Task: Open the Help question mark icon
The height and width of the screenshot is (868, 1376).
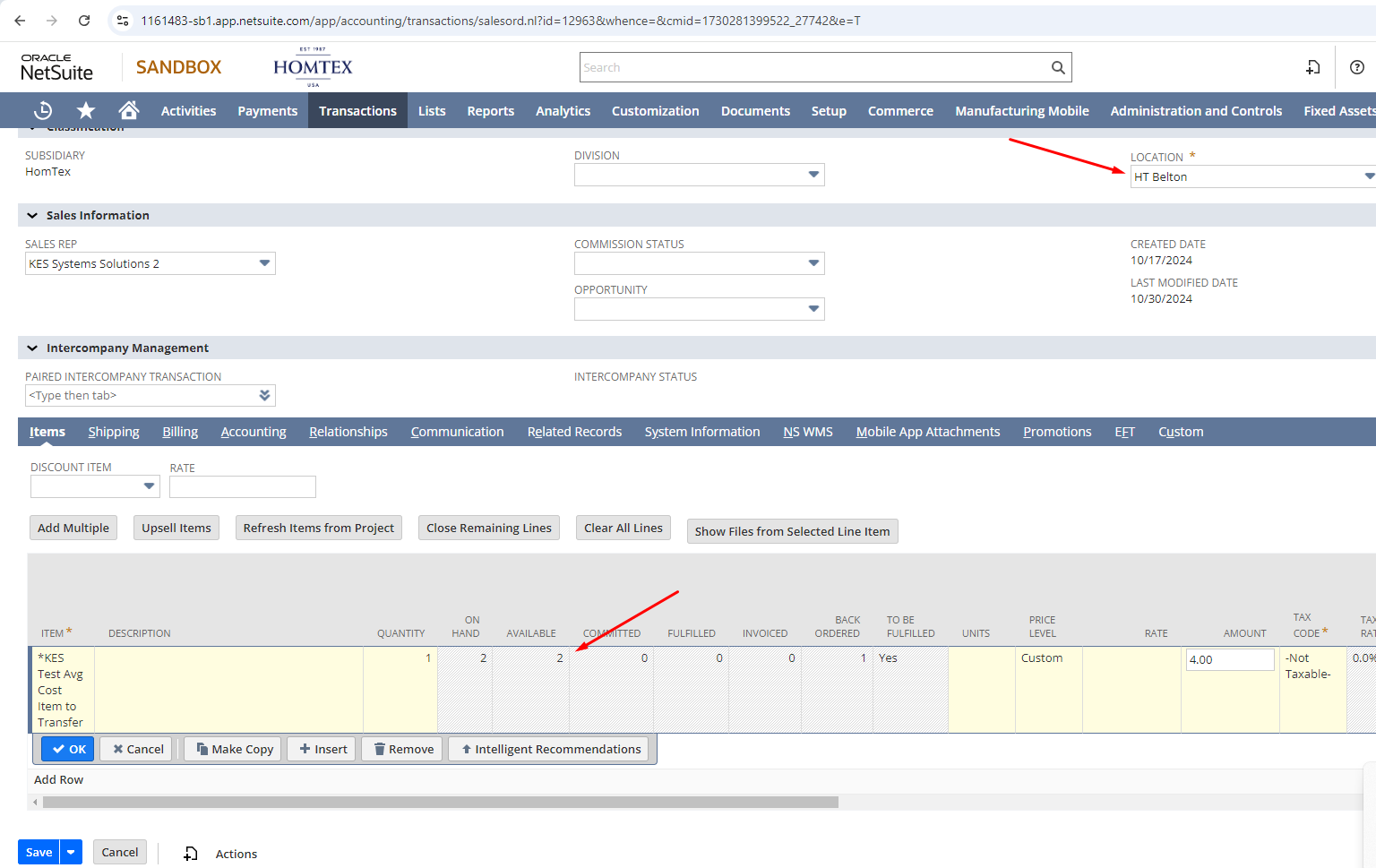Action: tap(1357, 67)
